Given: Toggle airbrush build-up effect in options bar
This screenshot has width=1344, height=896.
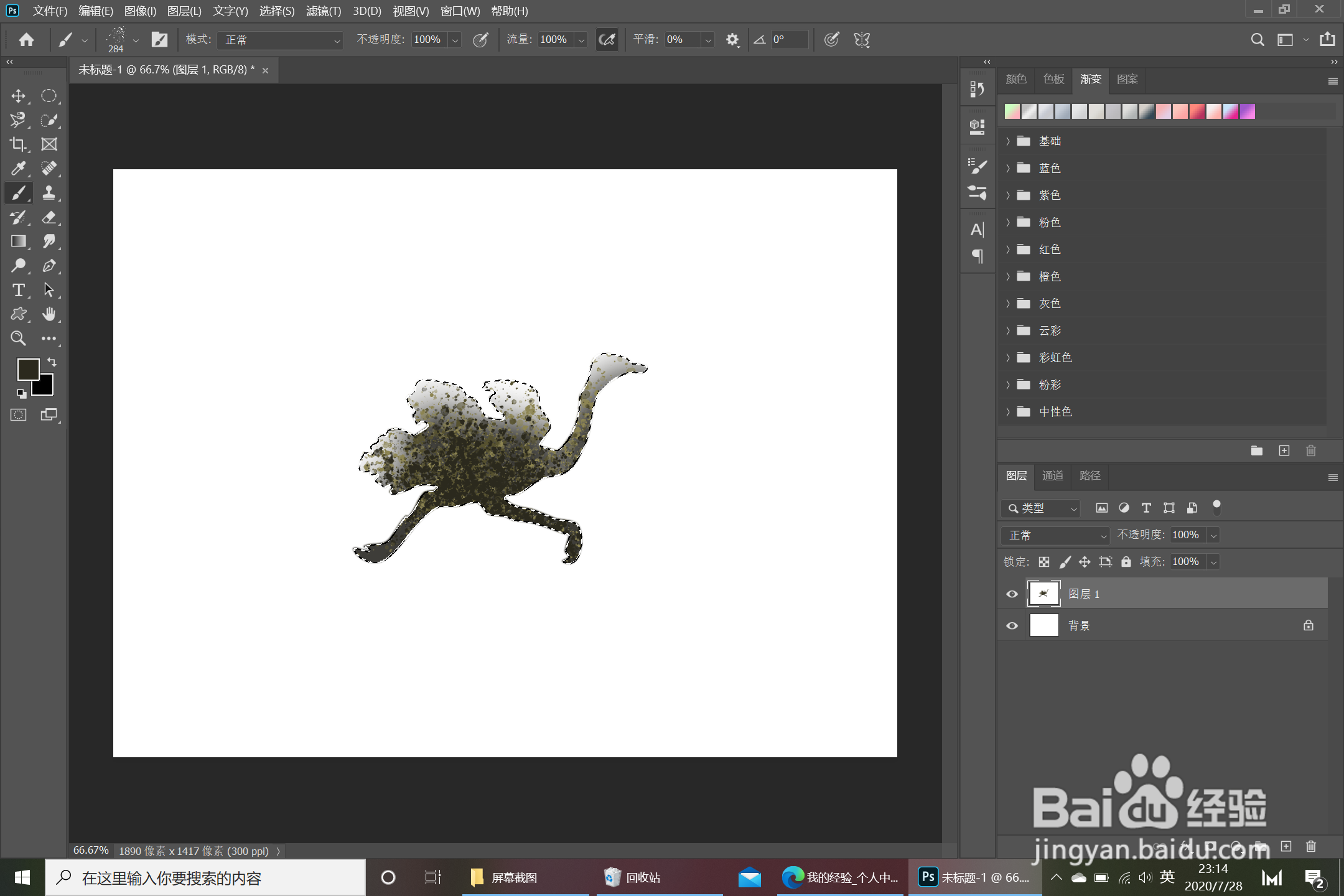Looking at the screenshot, I should click(607, 40).
